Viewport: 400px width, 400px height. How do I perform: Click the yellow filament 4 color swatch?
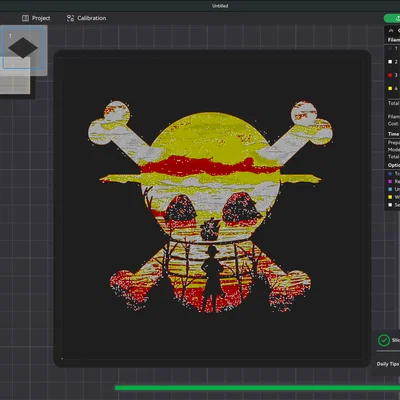coord(390,88)
